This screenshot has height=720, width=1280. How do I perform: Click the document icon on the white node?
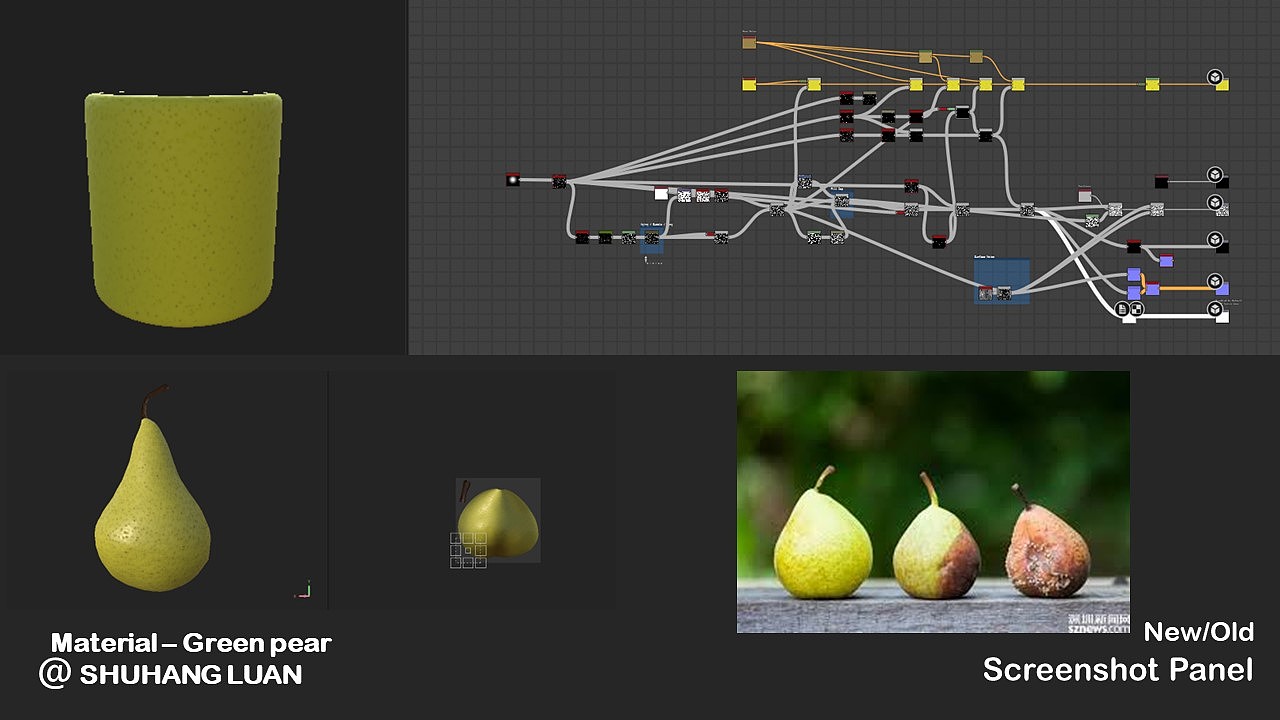click(1124, 310)
